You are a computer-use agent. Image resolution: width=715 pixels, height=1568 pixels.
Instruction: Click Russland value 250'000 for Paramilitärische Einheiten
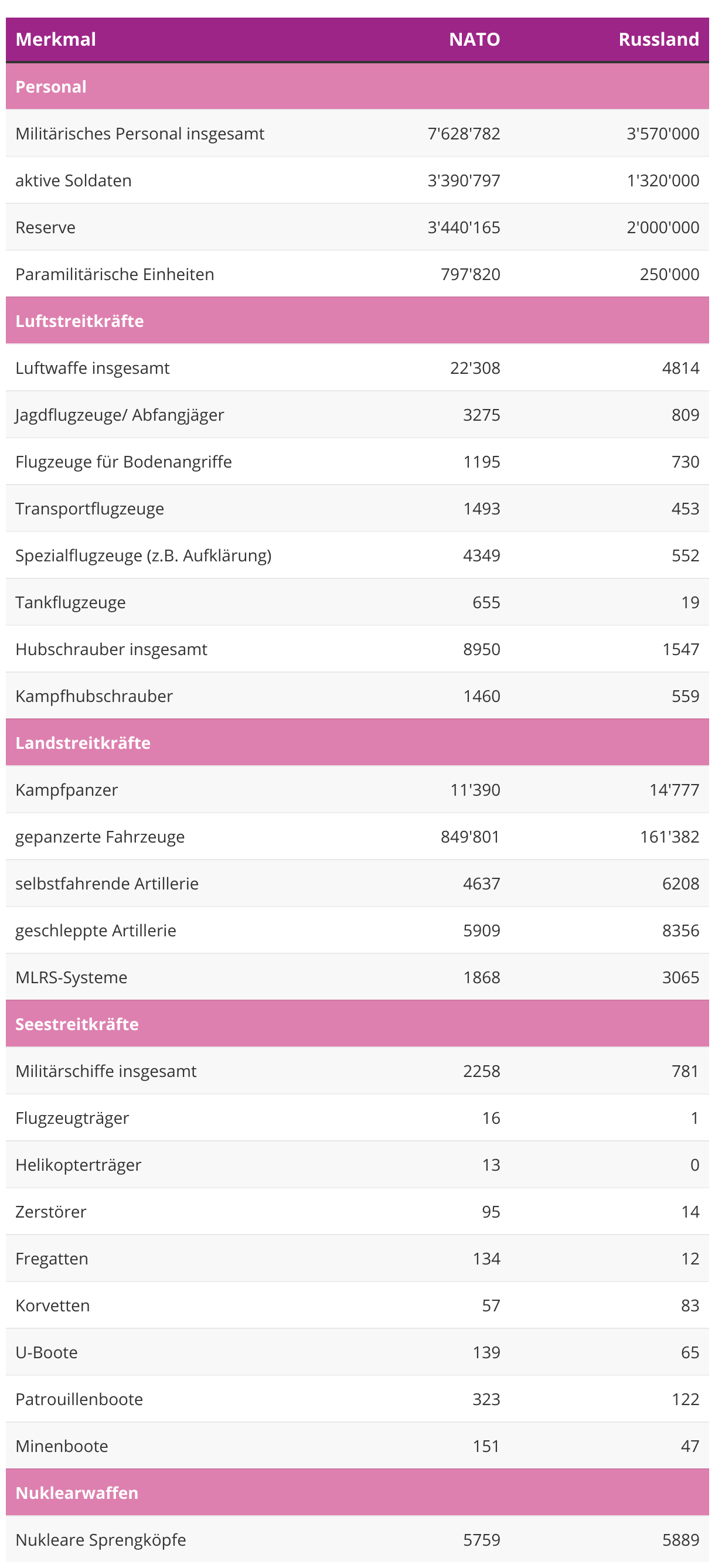tap(669, 275)
